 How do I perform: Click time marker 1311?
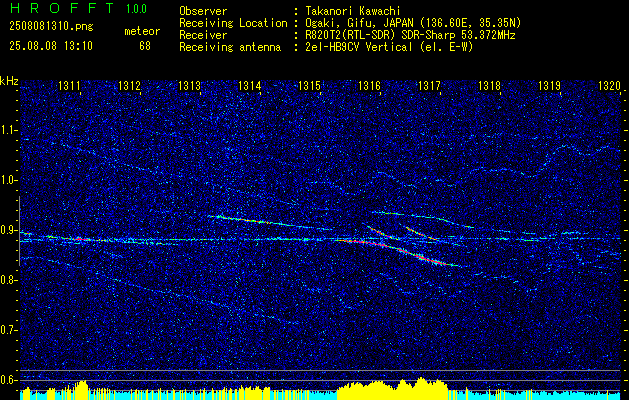[69, 85]
